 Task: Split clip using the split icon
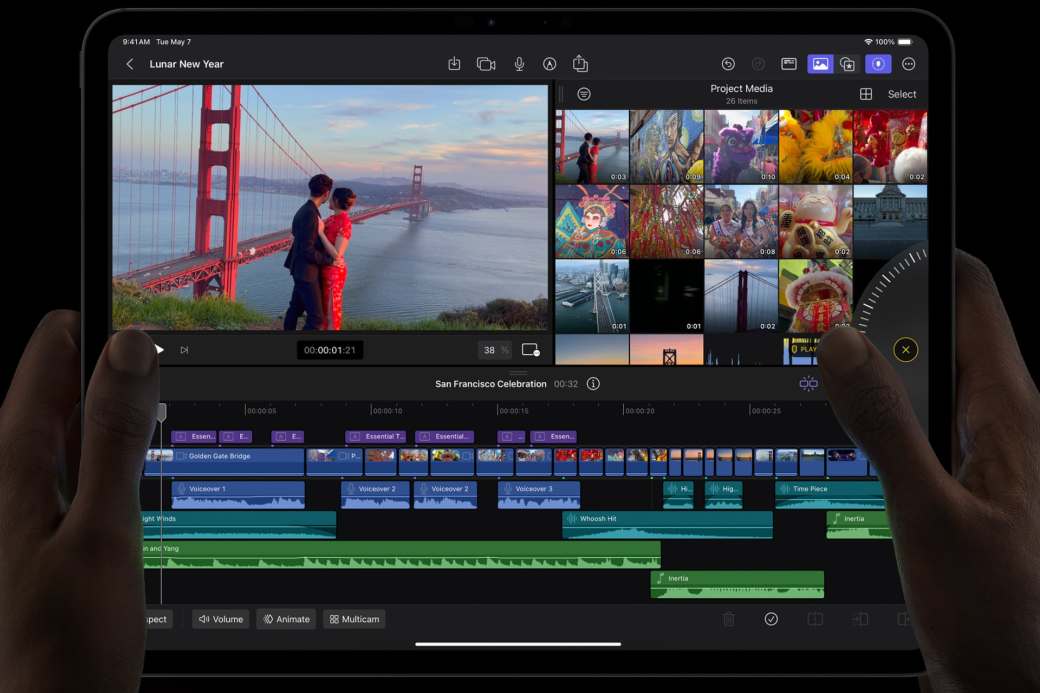tap(815, 619)
